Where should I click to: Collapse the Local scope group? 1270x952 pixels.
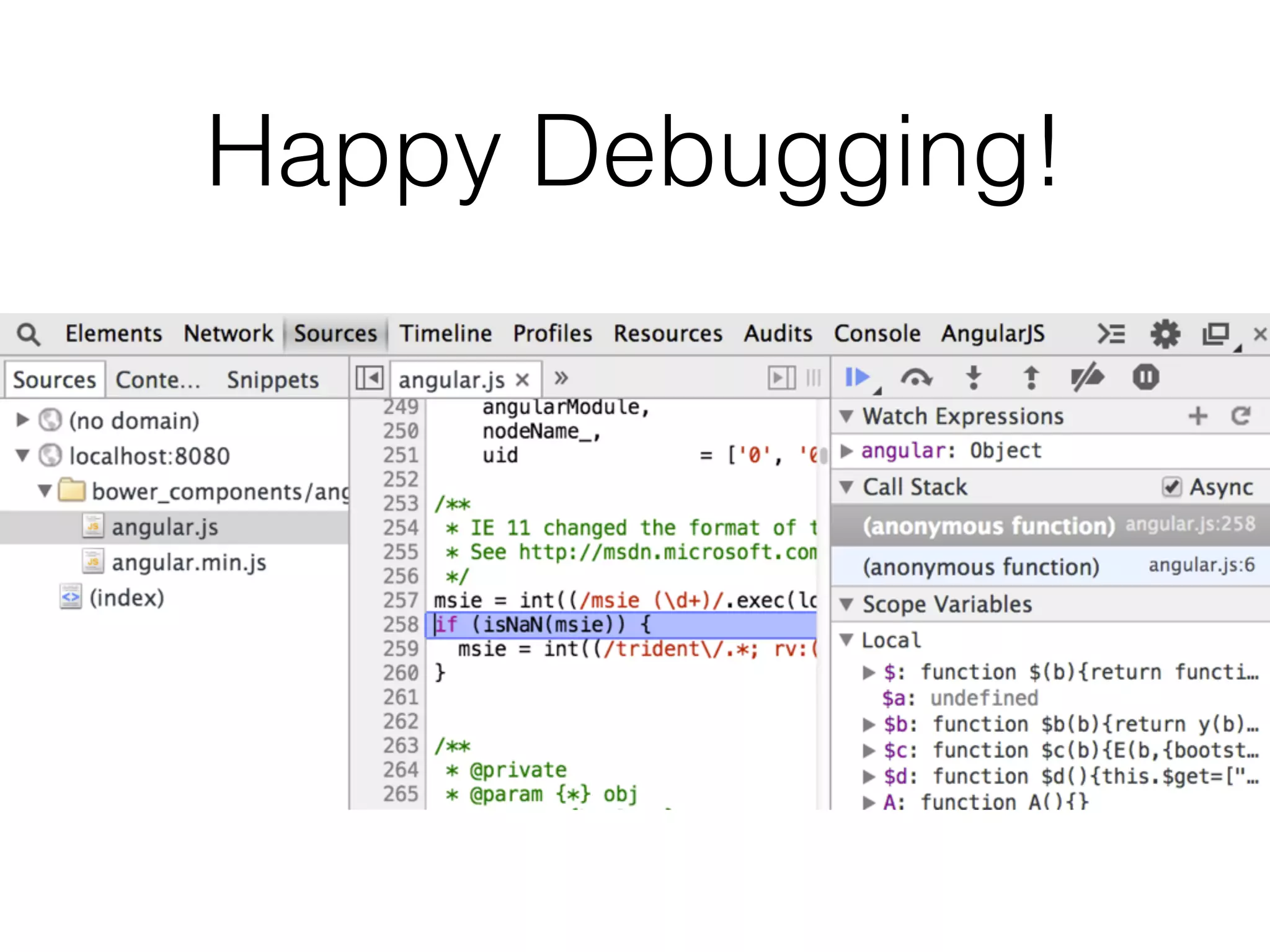click(x=846, y=640)
